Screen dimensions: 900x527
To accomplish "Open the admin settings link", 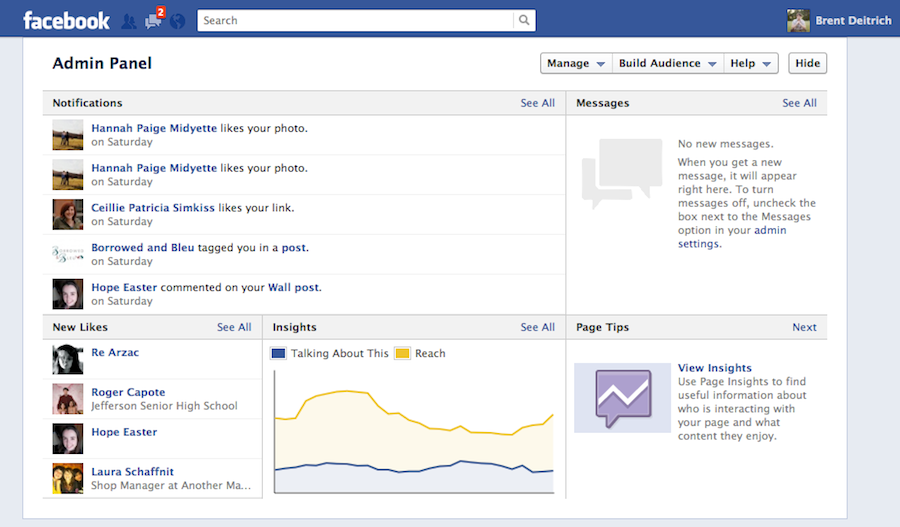I will [x=732, y=237].
